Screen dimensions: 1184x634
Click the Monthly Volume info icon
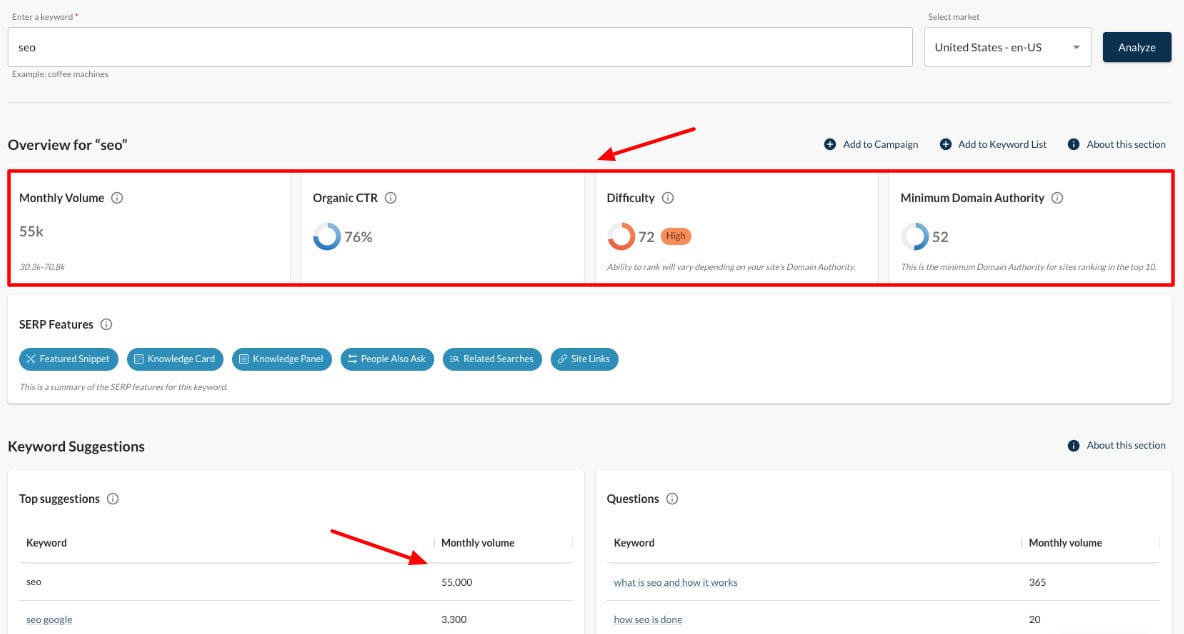coord(117,198)
